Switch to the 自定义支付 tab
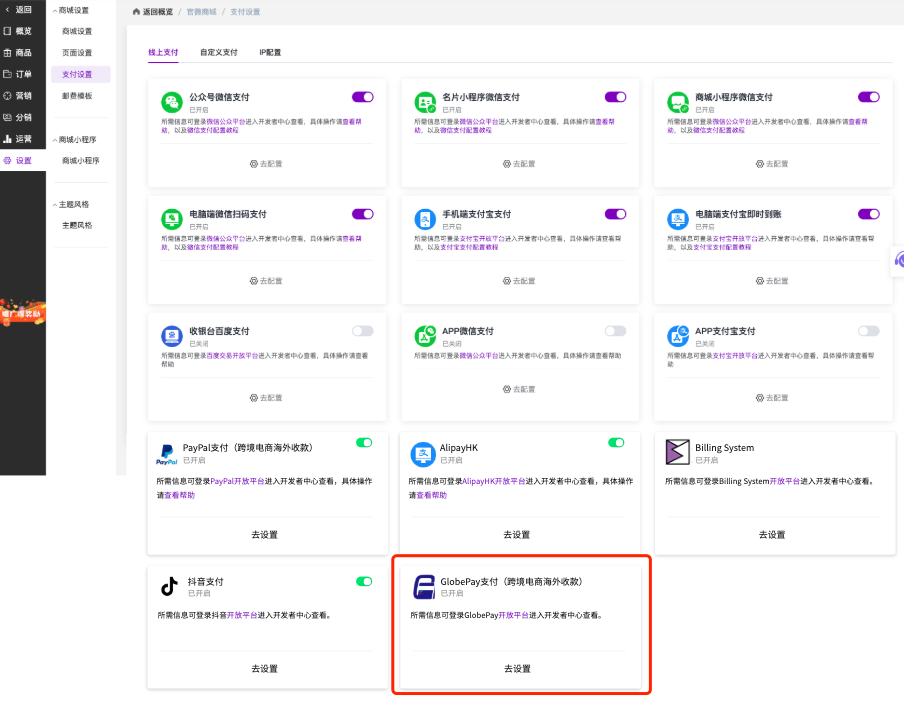The width and height of the screenshot is (904, 707). [x=219, y=52]
